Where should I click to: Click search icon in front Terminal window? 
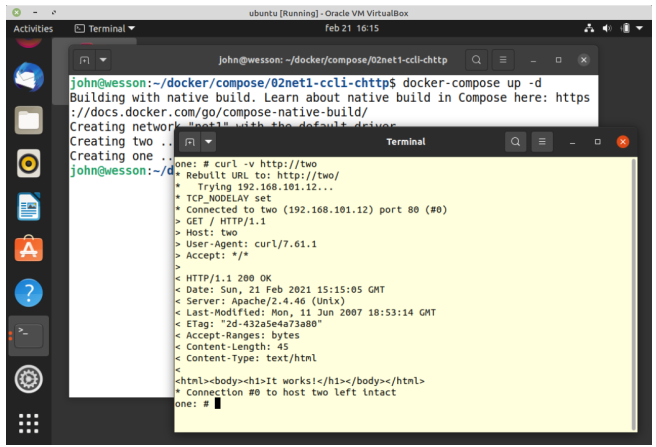coord(515,142)
